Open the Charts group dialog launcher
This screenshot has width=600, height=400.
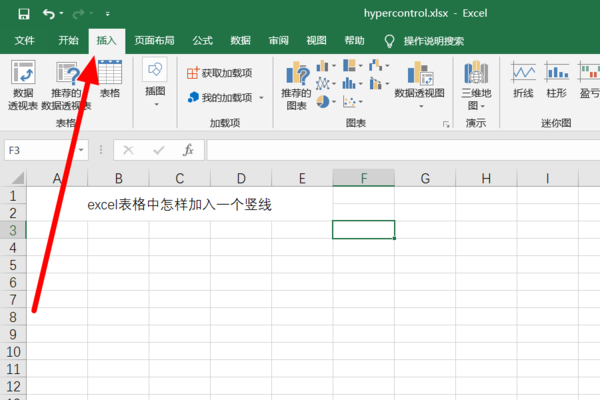(x=446, y=124)
